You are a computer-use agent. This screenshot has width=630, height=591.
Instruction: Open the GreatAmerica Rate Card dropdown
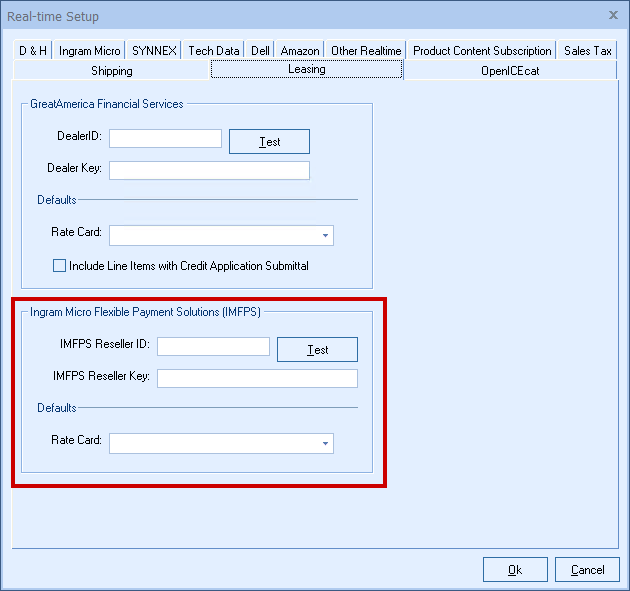point(221,235)
